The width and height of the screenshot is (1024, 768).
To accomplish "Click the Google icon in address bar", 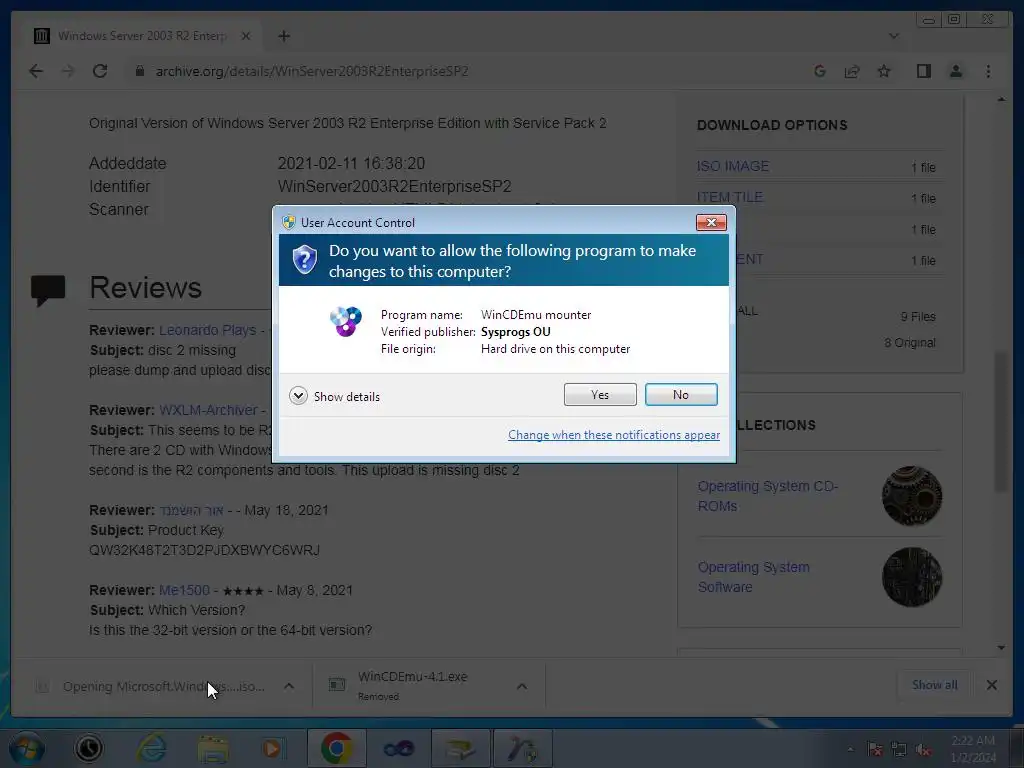I will [820, 71].
